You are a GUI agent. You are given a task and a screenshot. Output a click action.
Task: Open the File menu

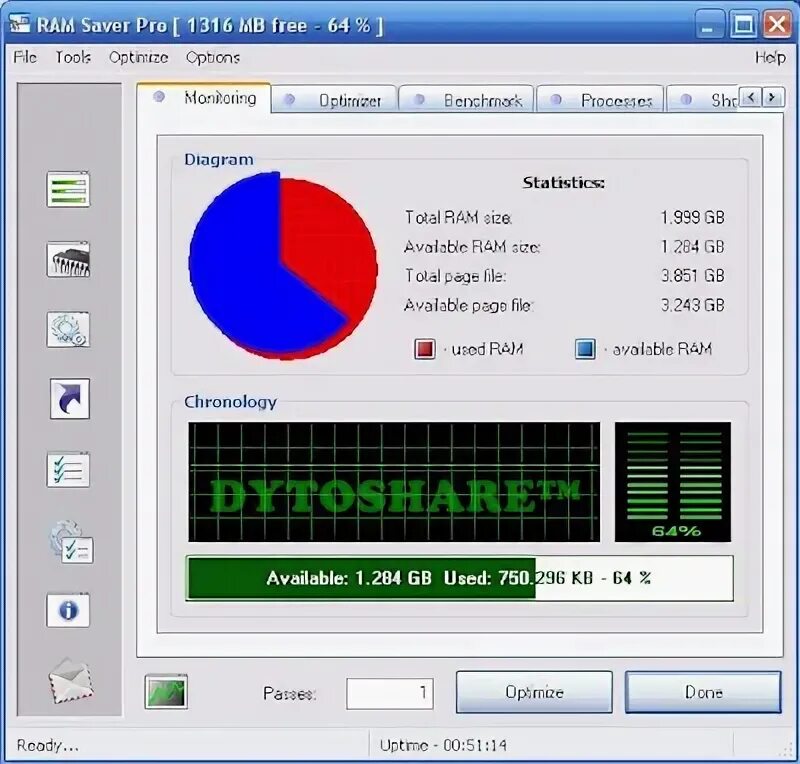25,57
